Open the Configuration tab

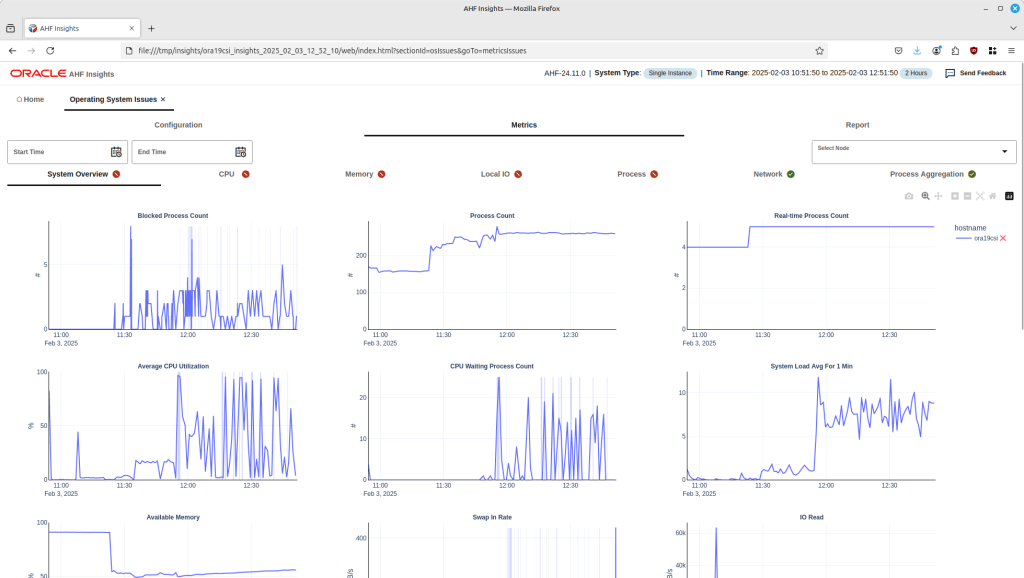click(178, 125)
